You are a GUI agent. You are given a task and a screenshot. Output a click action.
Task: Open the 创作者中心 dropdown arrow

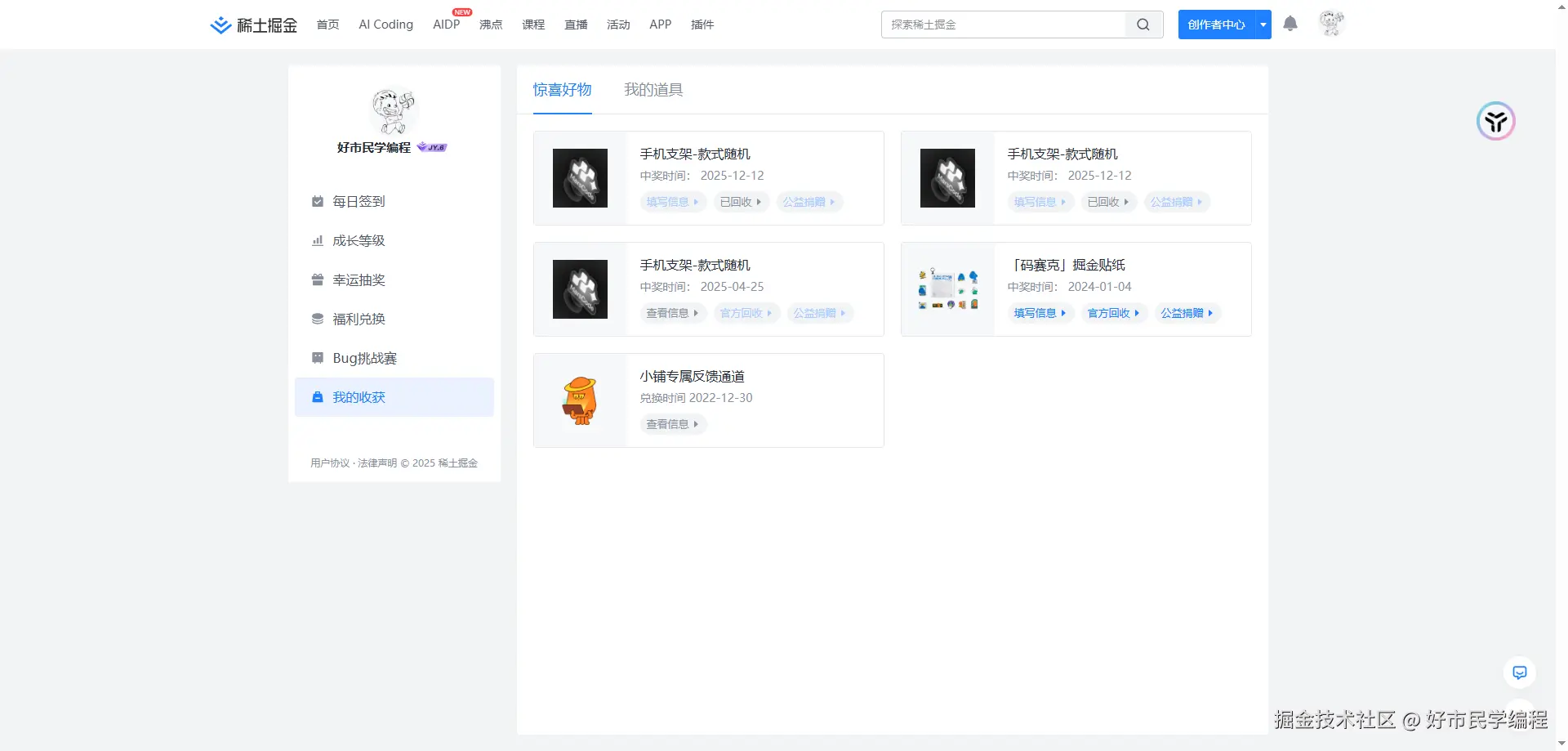(1263, 25)
